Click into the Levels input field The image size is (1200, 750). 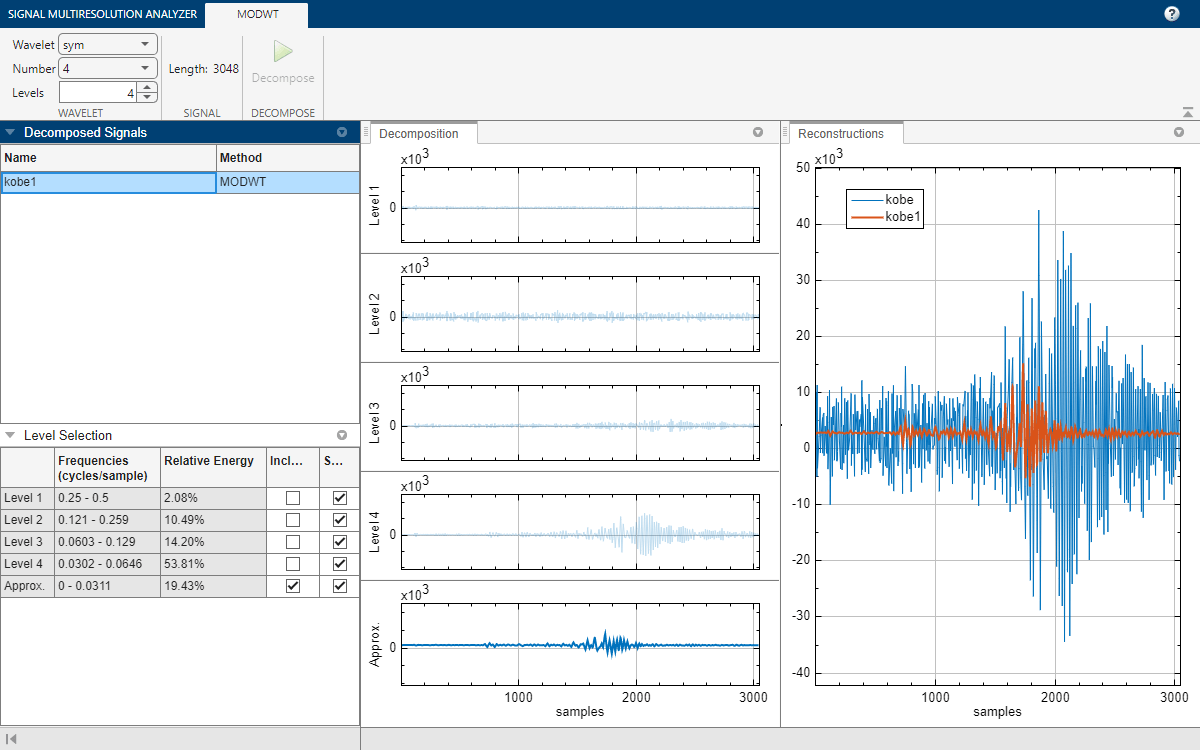(98, 92)
